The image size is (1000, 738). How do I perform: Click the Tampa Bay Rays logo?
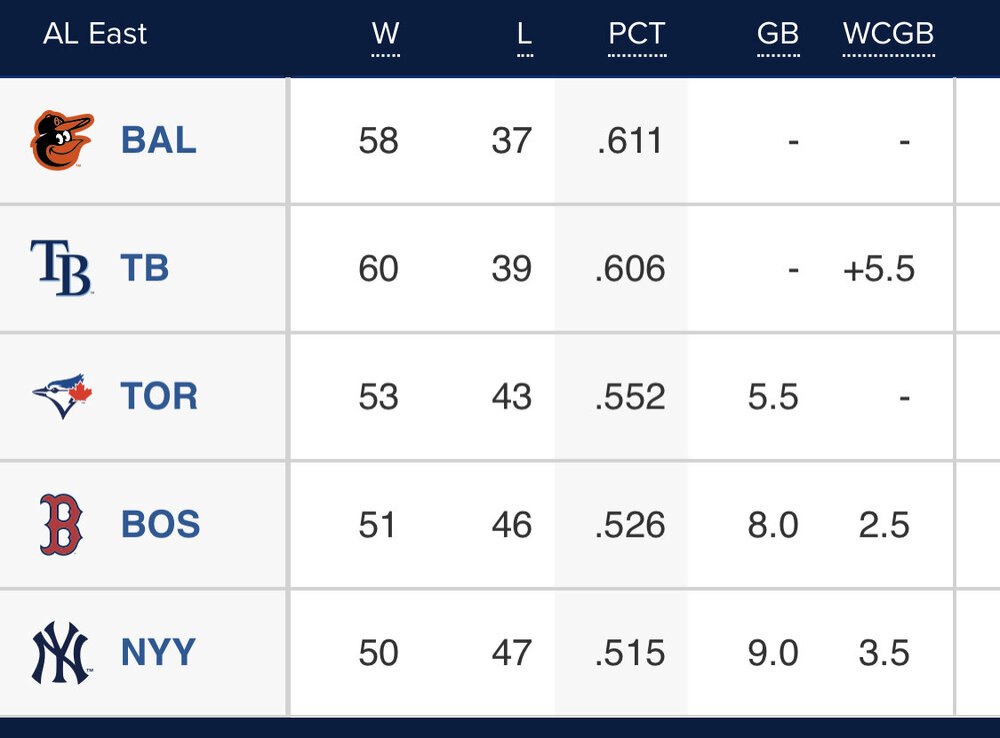coord(62,269)
